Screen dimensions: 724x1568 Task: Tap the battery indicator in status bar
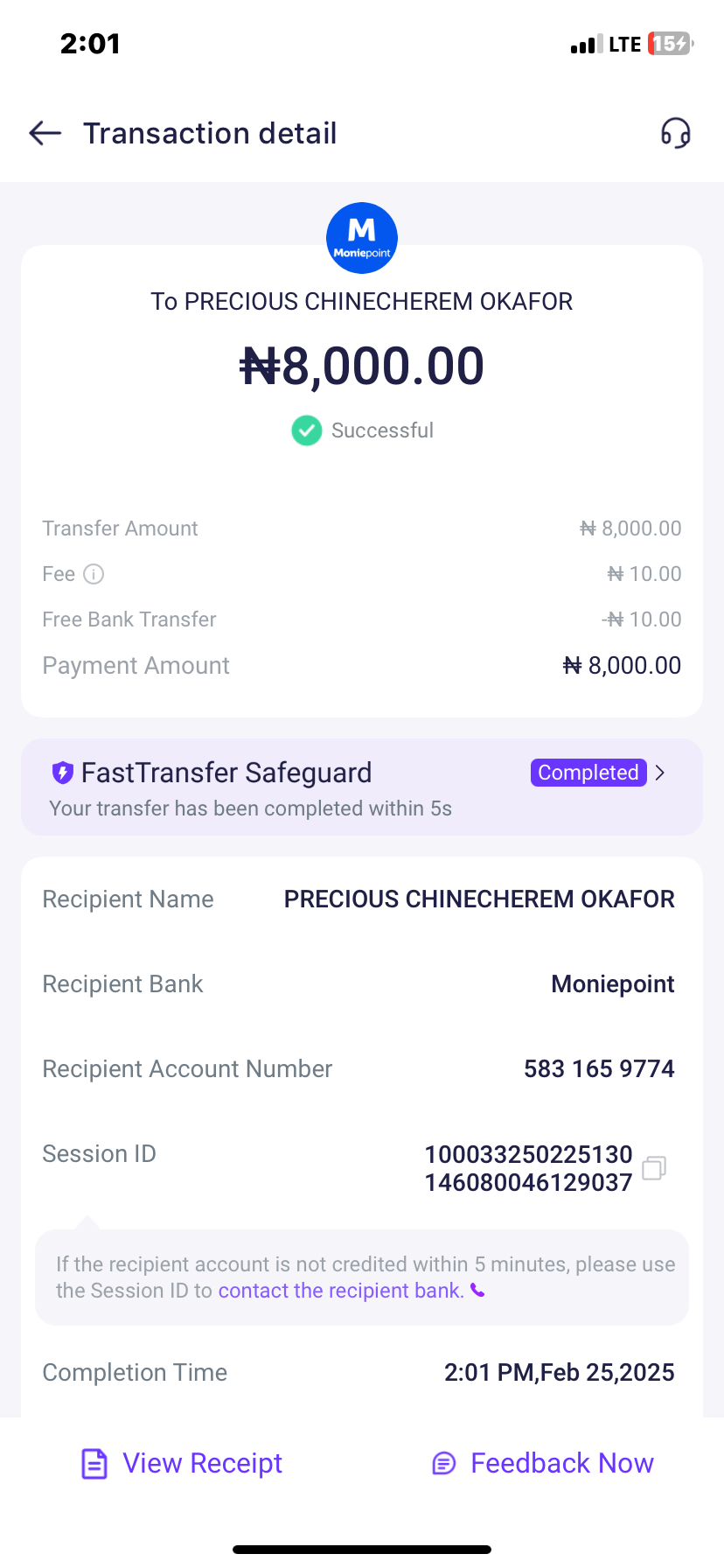point(670,44)
